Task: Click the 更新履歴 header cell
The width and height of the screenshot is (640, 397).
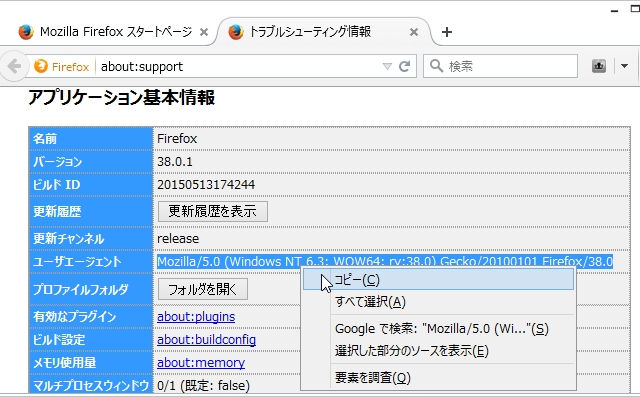Action: pyautogui.click(x=91, y=211)
